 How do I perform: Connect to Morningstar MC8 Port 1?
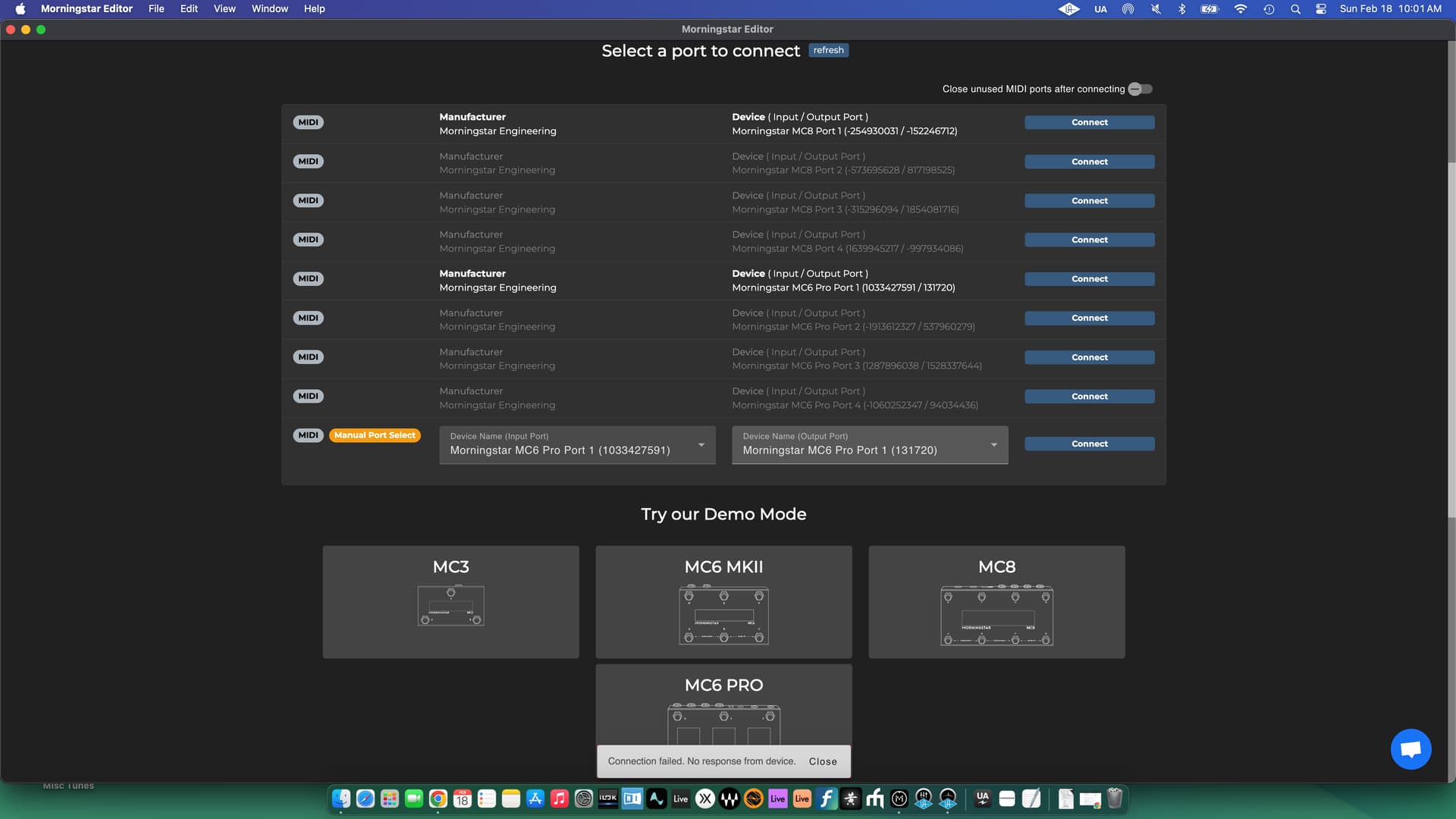(1089, 122)
